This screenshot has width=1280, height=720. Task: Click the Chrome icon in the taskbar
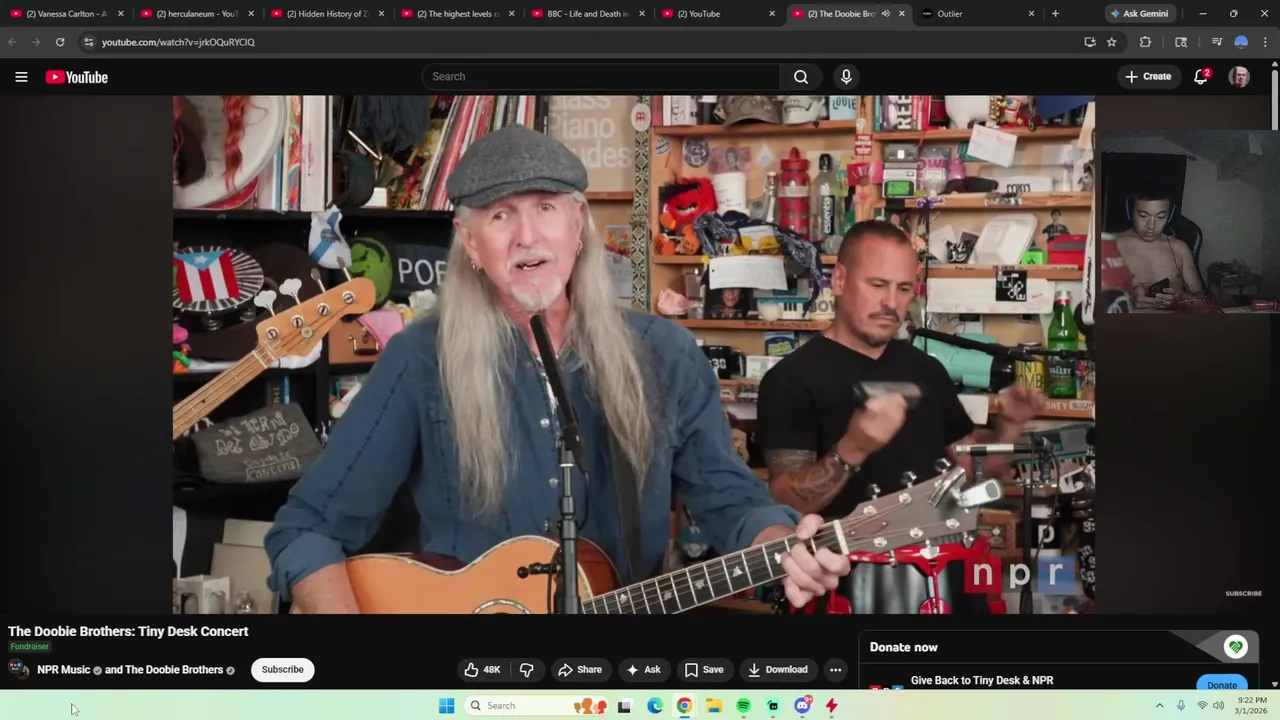(684, 706)
